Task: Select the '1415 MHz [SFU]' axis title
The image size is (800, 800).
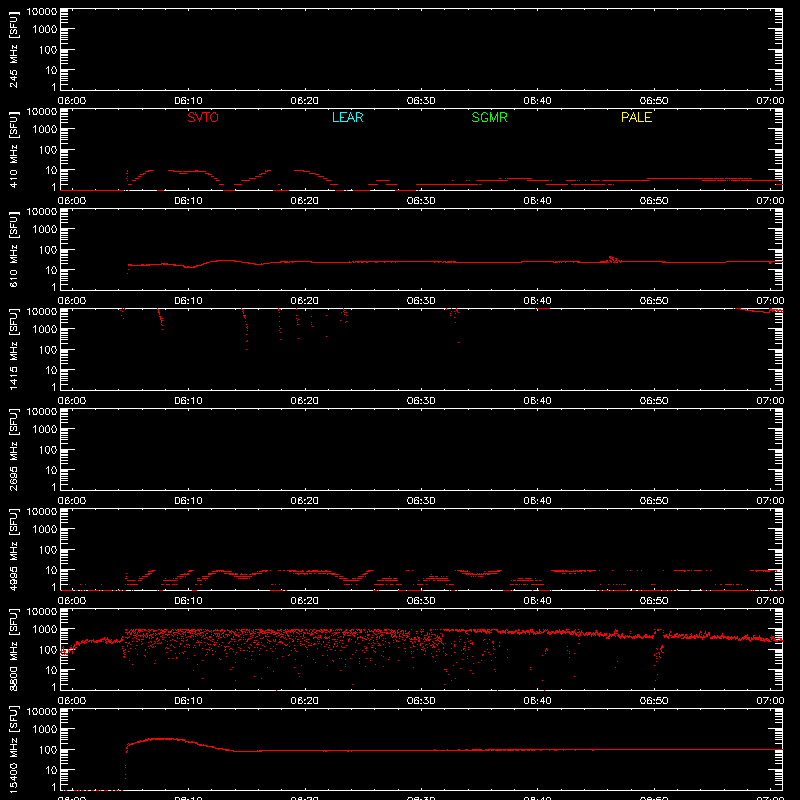Action: coord(14,349)
